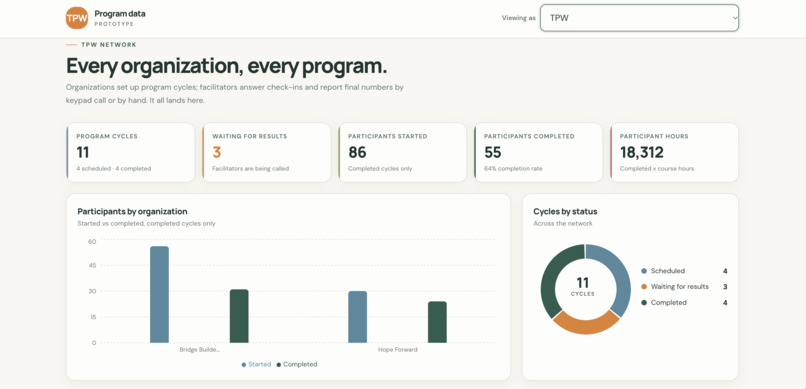Image resolution: width=806 pixels, height=389 pixels.
Task: Click the Program data title
Action: coord(120,14)
